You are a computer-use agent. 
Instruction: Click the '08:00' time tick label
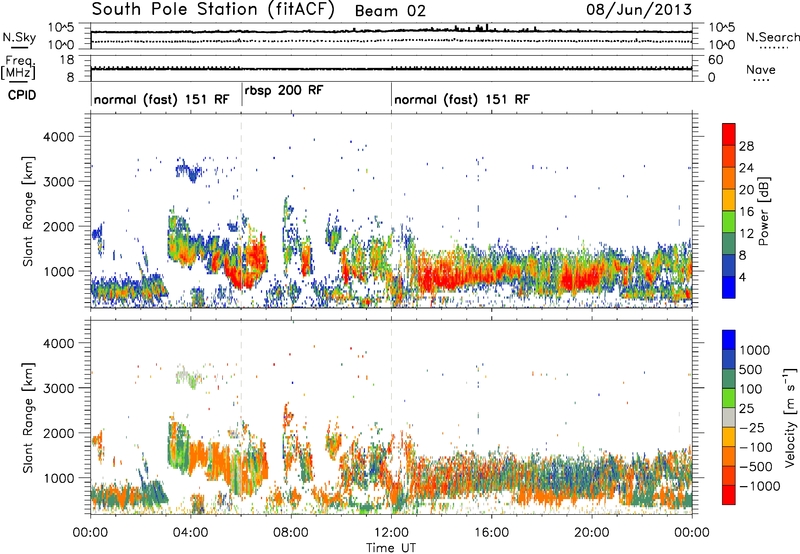(291, 533)
